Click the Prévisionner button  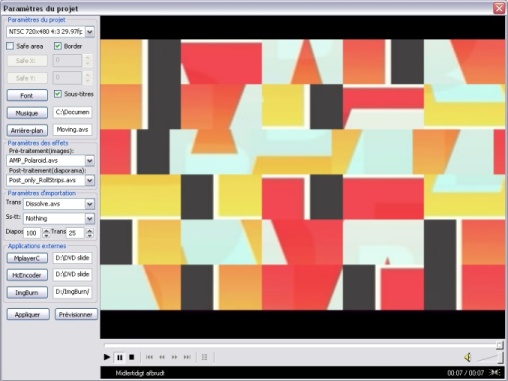click(76, 314)
